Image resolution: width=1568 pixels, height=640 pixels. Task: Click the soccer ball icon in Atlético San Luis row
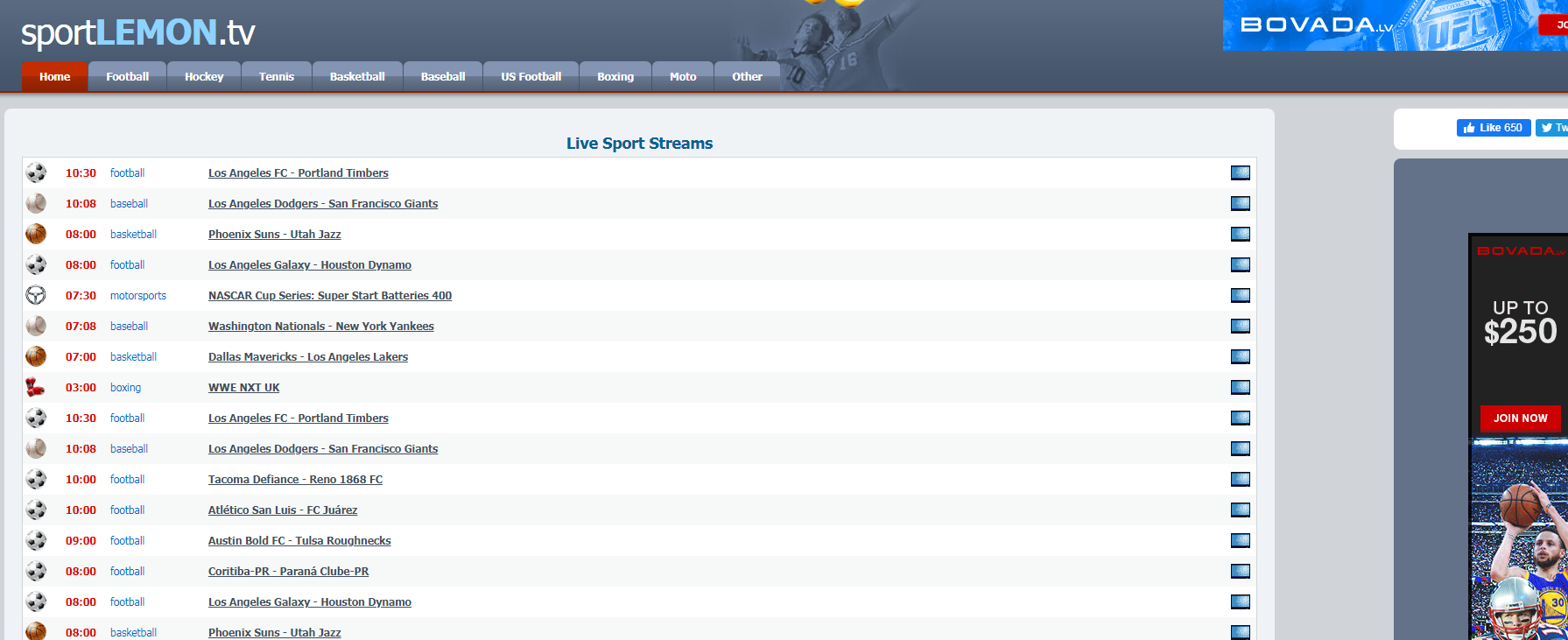click(36, 510)
